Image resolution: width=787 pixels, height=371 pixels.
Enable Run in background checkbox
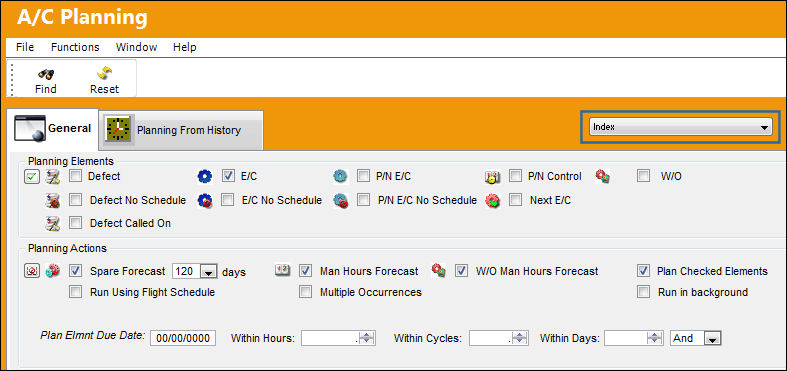(643, 292)
